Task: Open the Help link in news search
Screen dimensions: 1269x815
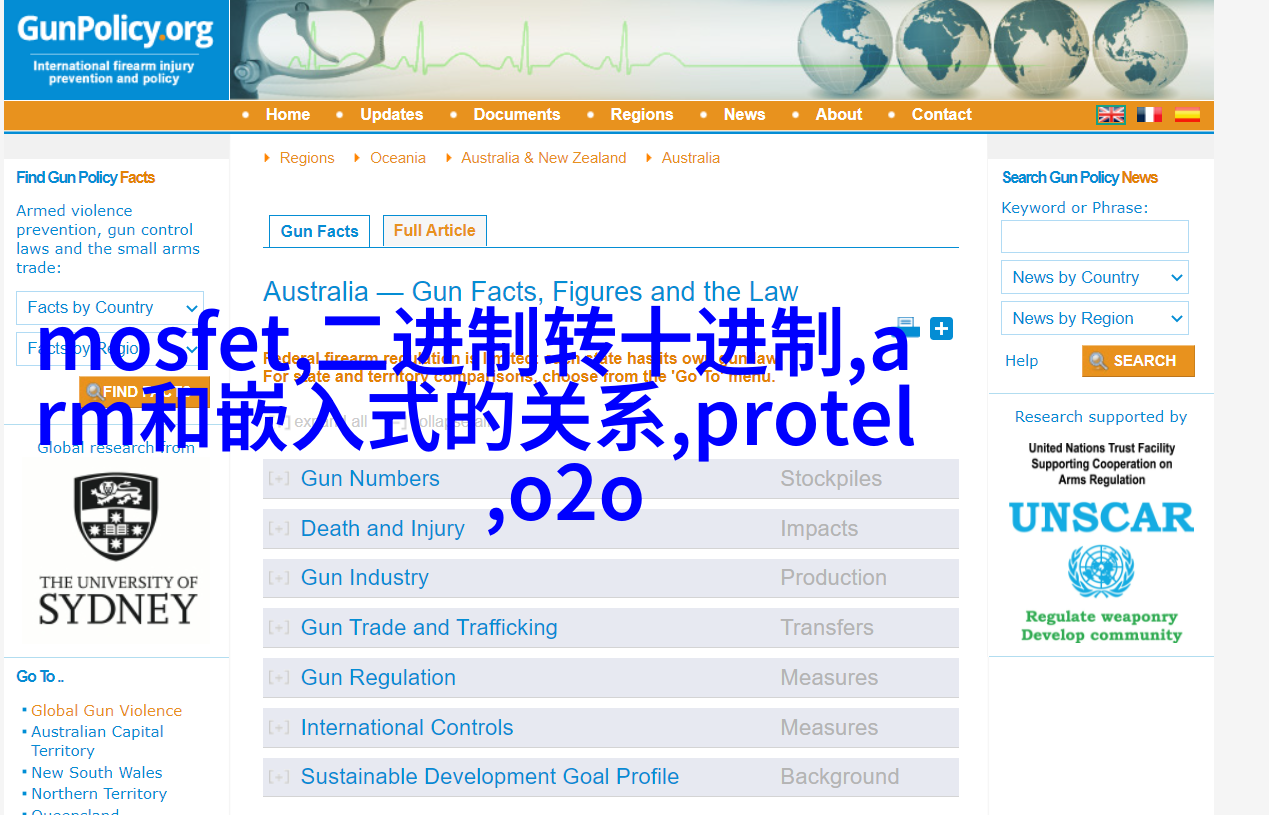Action: (1022, 361)
